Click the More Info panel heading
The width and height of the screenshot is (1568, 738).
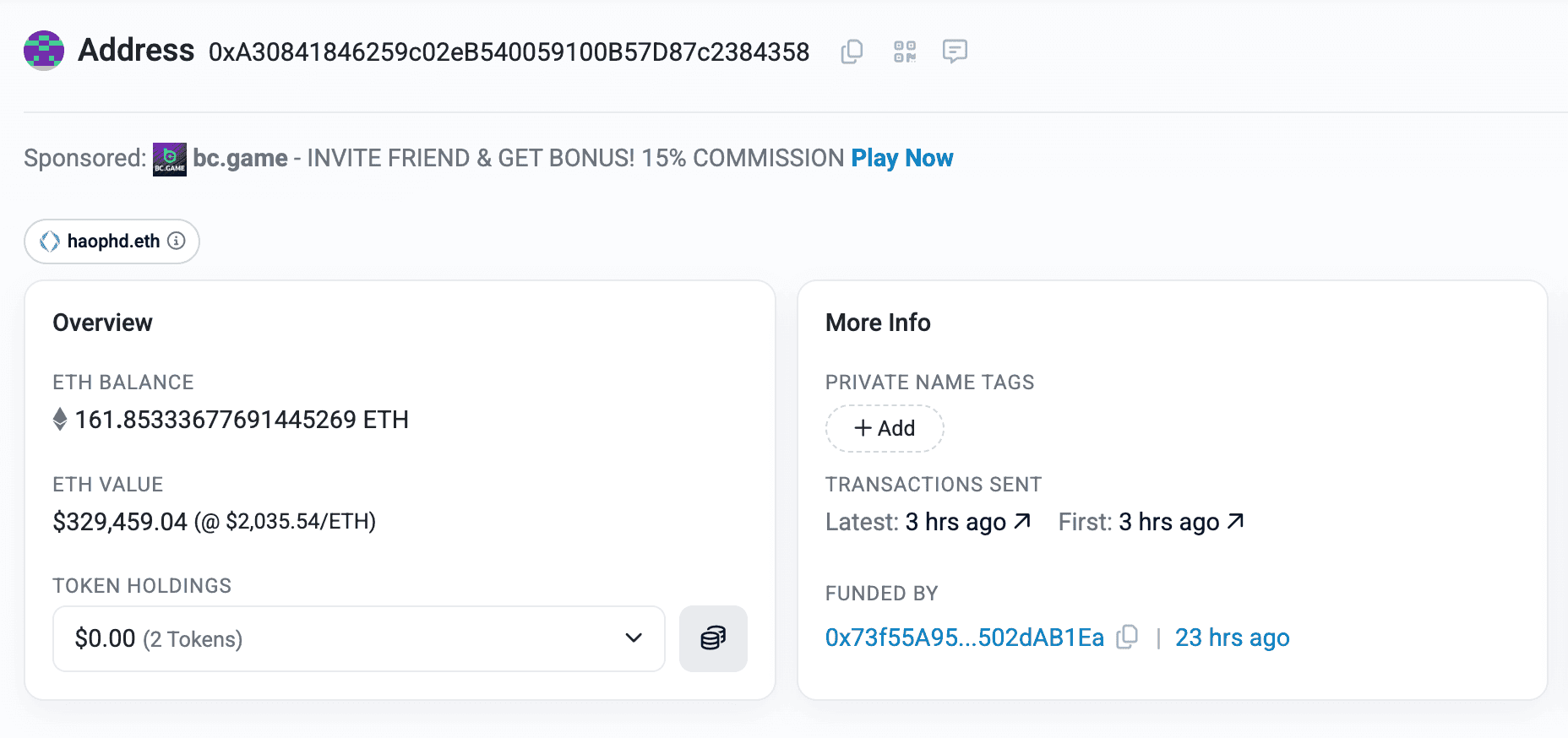[877, 322]
